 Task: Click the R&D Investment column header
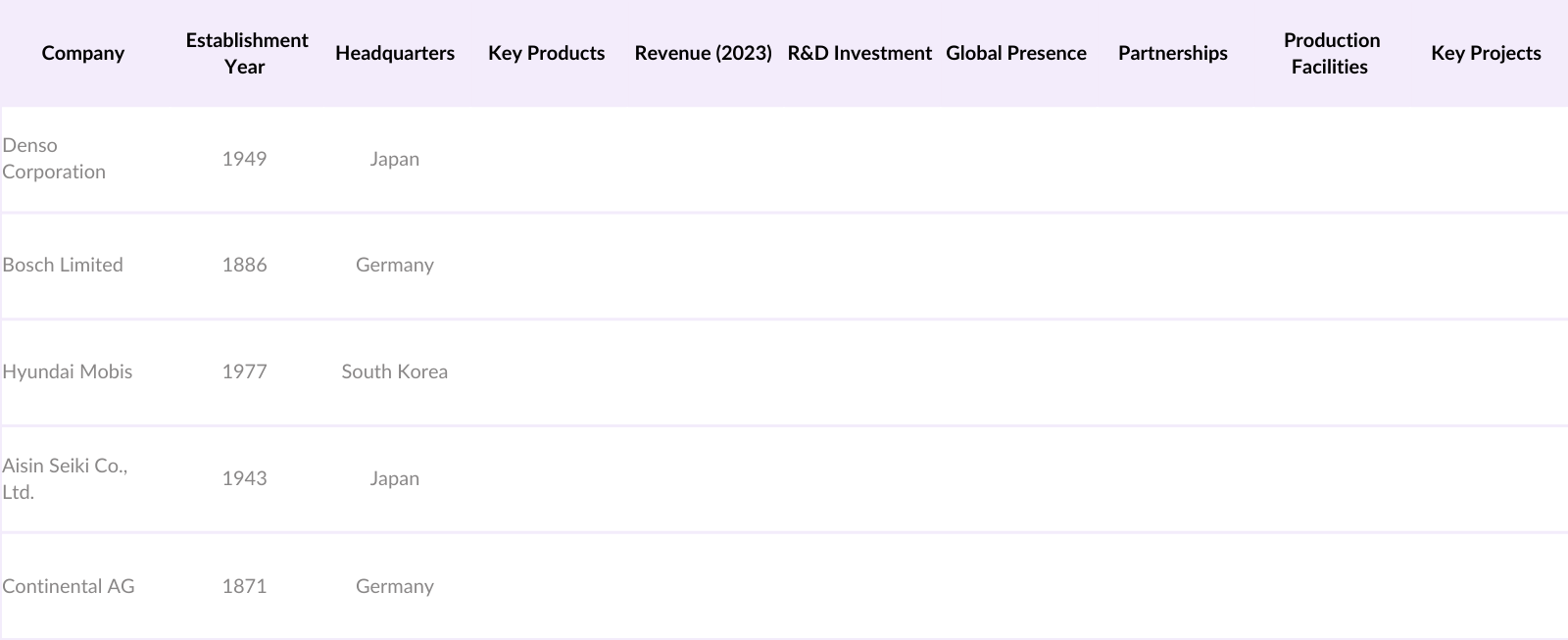pos(859,53)
